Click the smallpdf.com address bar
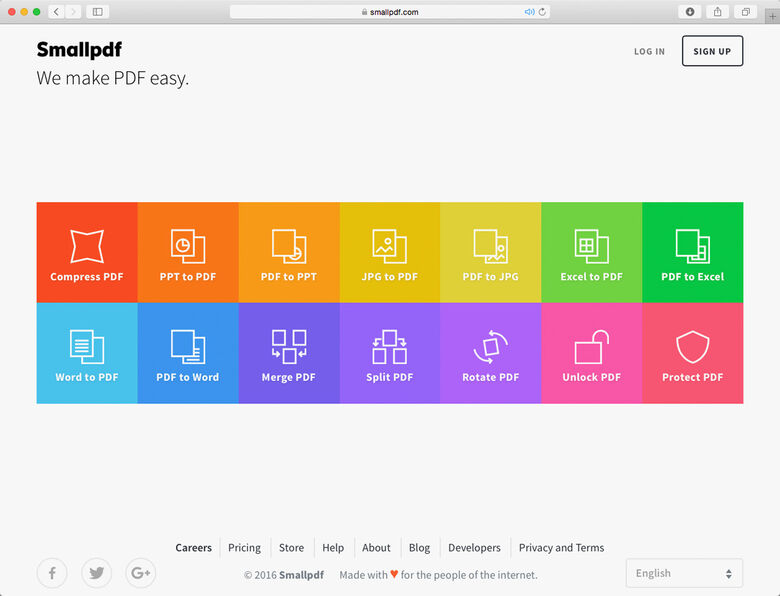The height and width of the screenshot is (596, 780). [390, 11]
